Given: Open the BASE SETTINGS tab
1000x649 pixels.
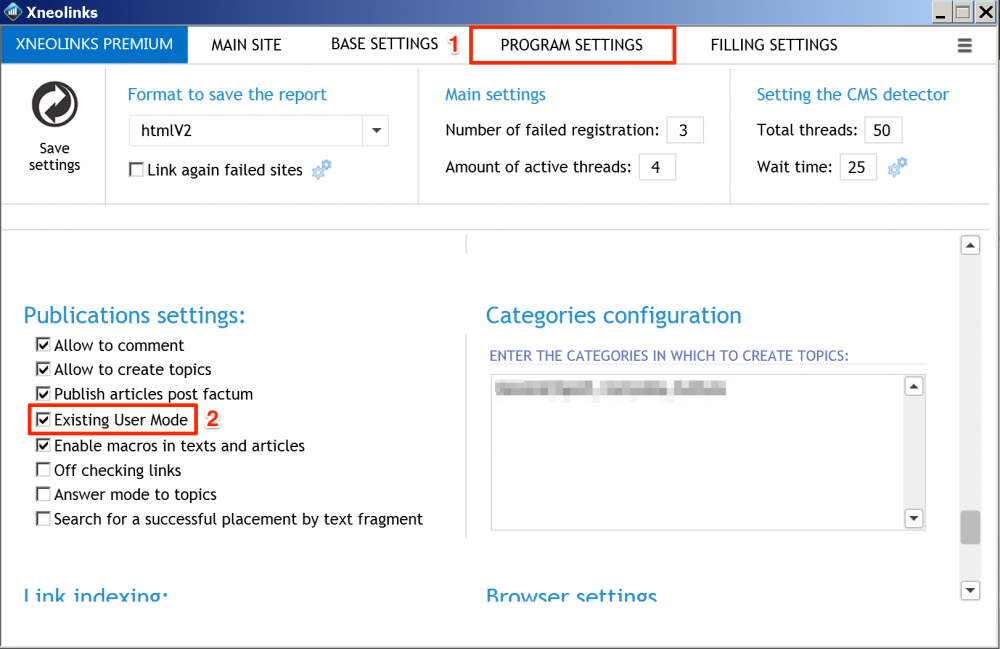Looking at the screenshot, I should coord(385,44).
